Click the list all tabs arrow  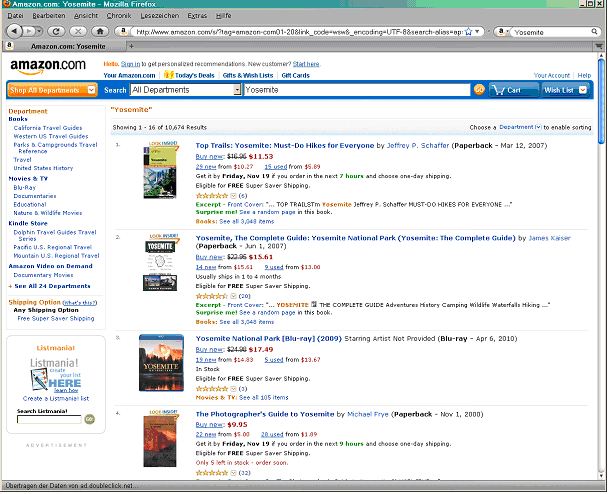[x=599, y=46]
